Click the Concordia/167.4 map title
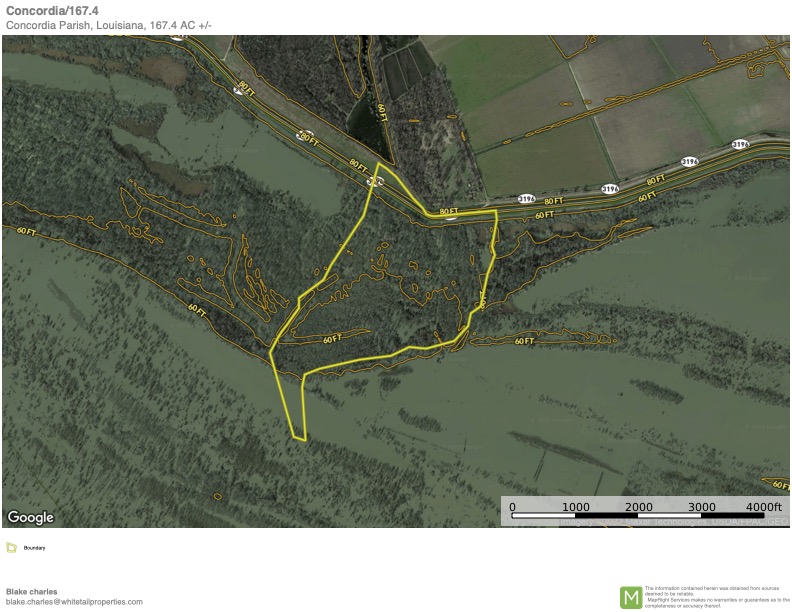Viewport: 792px width, 612px height. [53, 11]
